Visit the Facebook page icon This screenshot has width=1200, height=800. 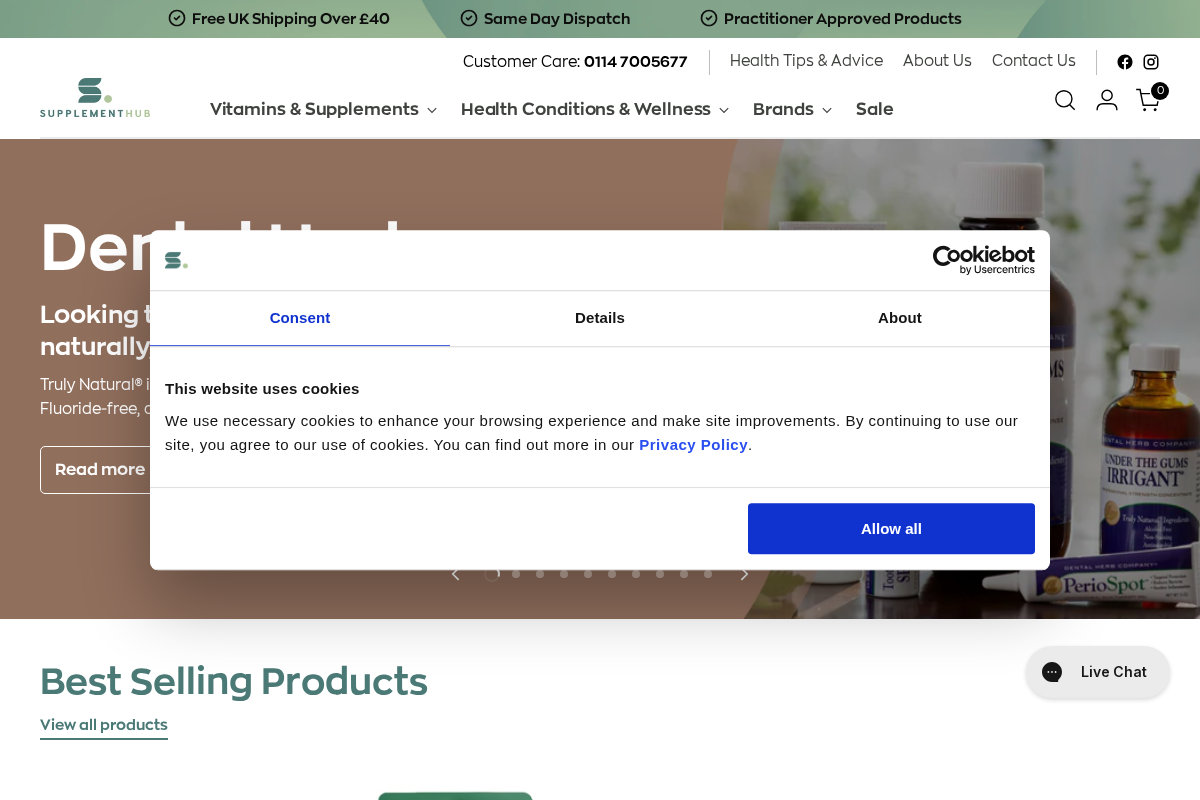(x=1125, y=62)
